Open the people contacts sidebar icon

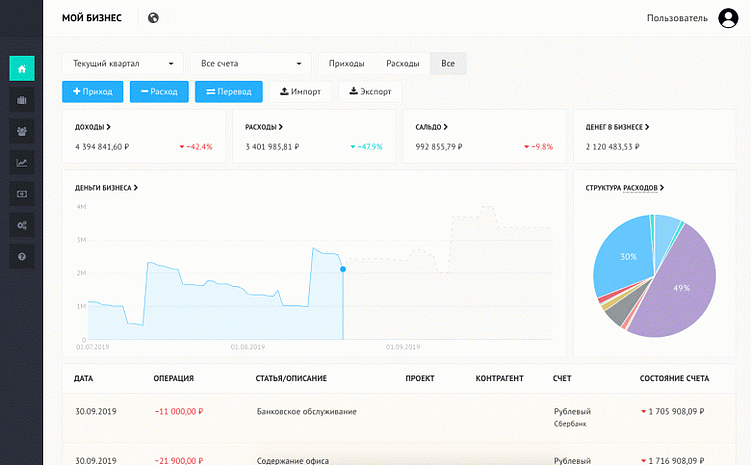[x=22, y=131]
